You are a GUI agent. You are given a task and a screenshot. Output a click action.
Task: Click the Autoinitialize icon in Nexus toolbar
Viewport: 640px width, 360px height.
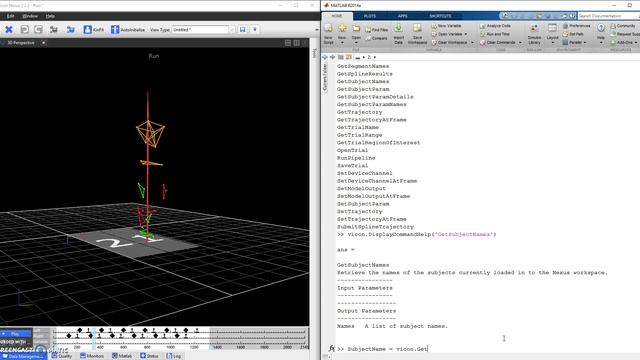coord(115,29)
